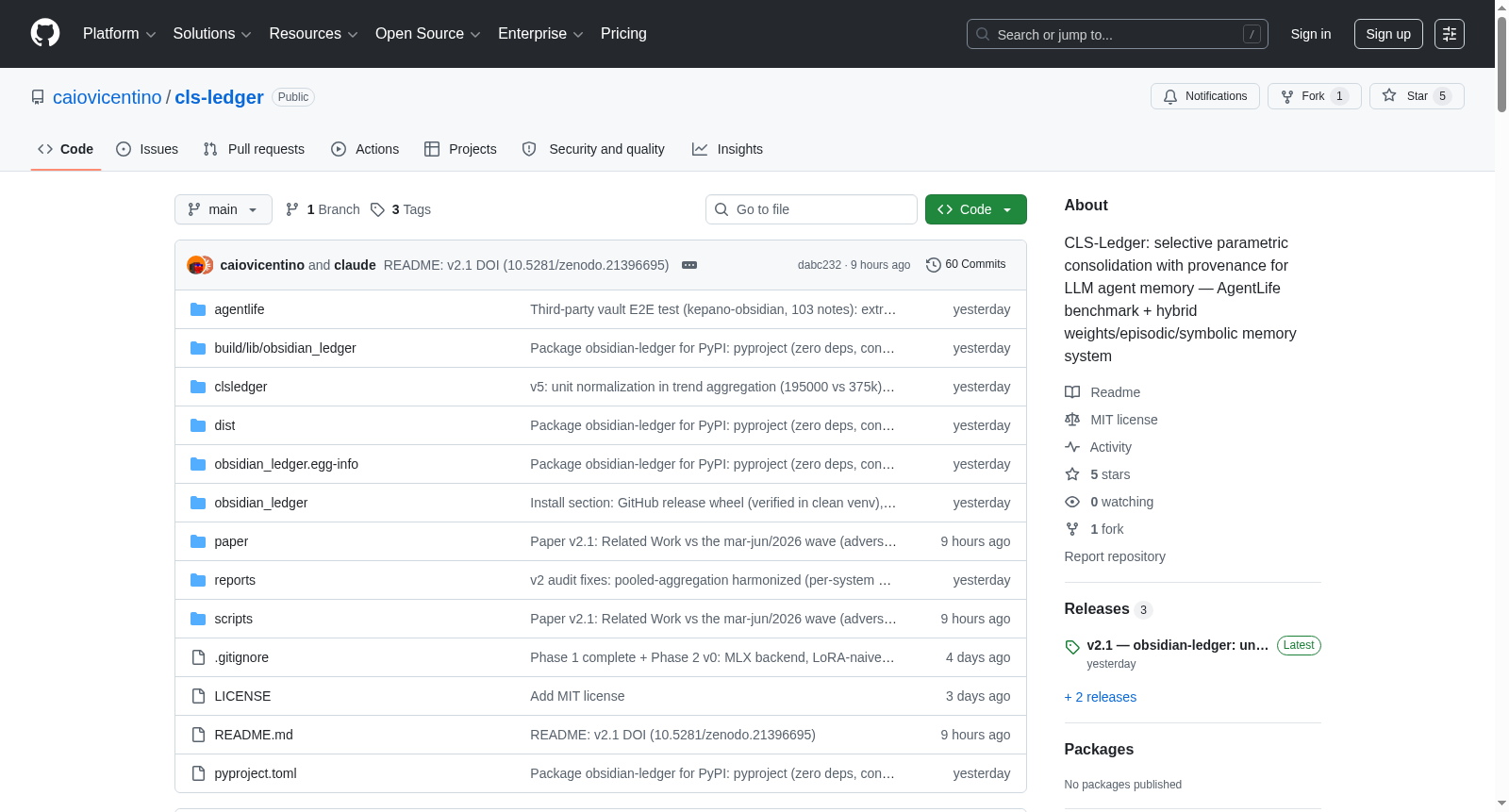Click the star icon next to 5 stars
The image size is (1509, 812).
[1072, 474]
